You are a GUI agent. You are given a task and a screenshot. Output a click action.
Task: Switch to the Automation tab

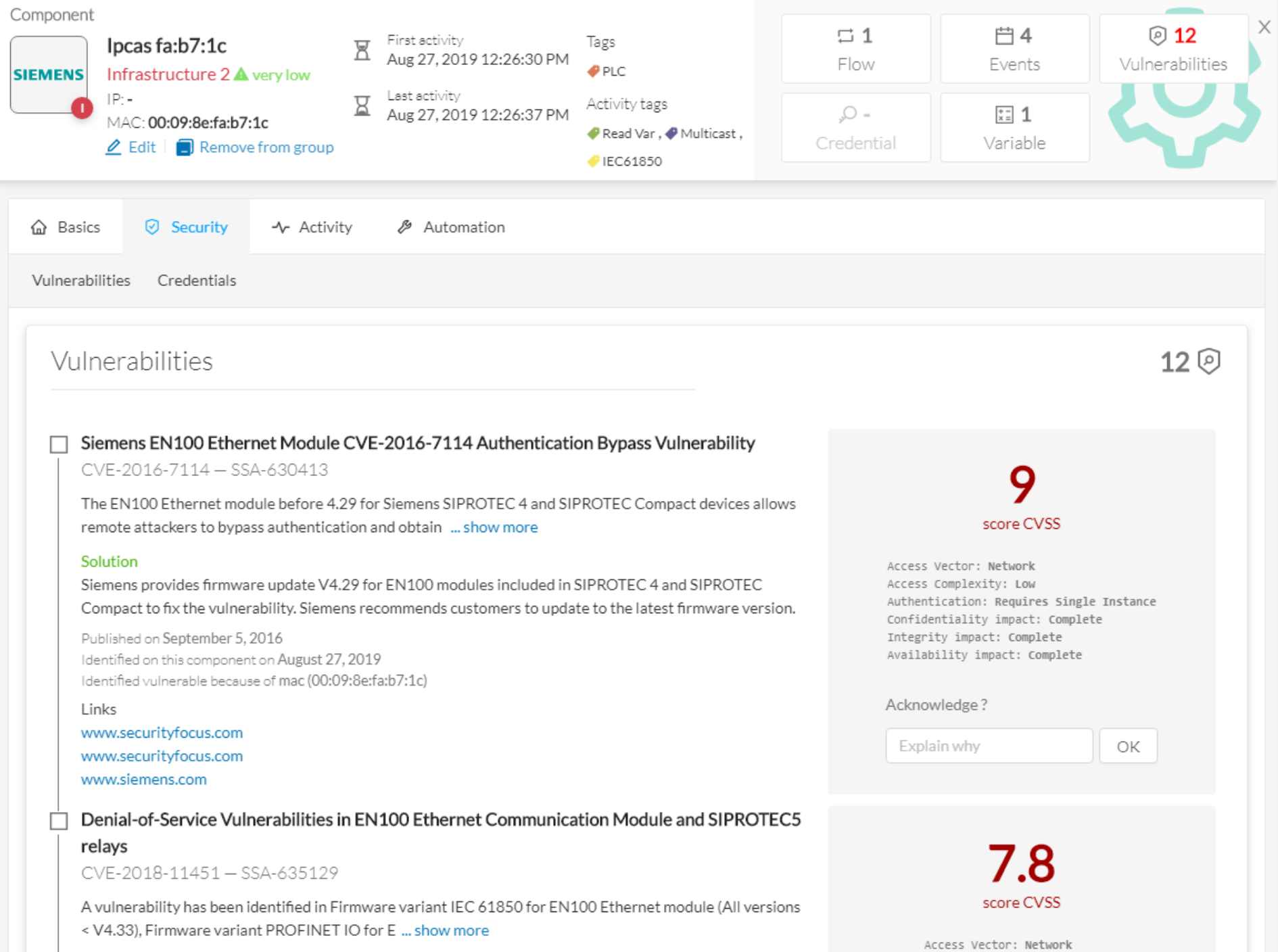[x=451, y=227]
